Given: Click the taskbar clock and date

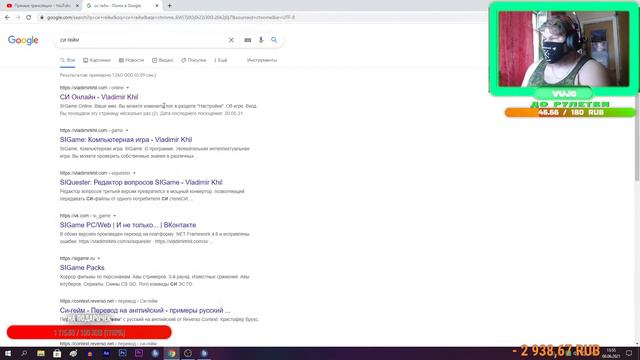Looking at the screenshot, I should pos(611,353).
